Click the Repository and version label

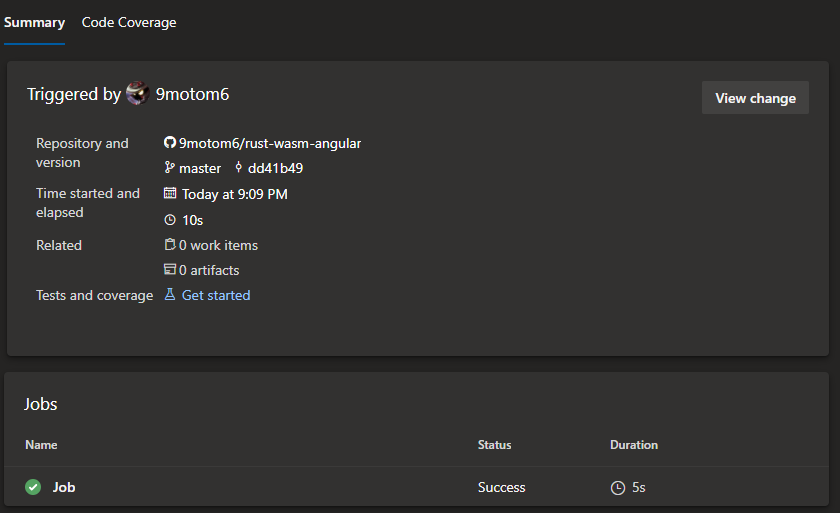[x=82, y=153]
